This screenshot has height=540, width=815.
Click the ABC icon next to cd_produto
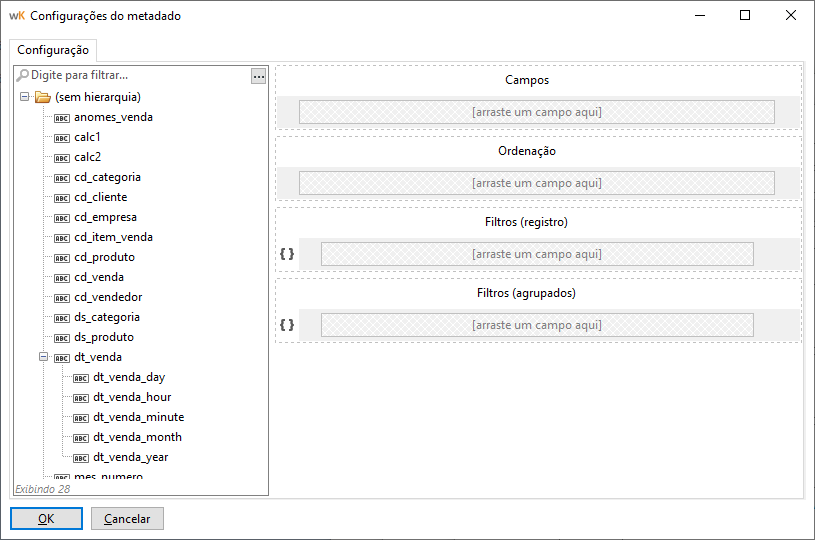[x=62, y=258]
